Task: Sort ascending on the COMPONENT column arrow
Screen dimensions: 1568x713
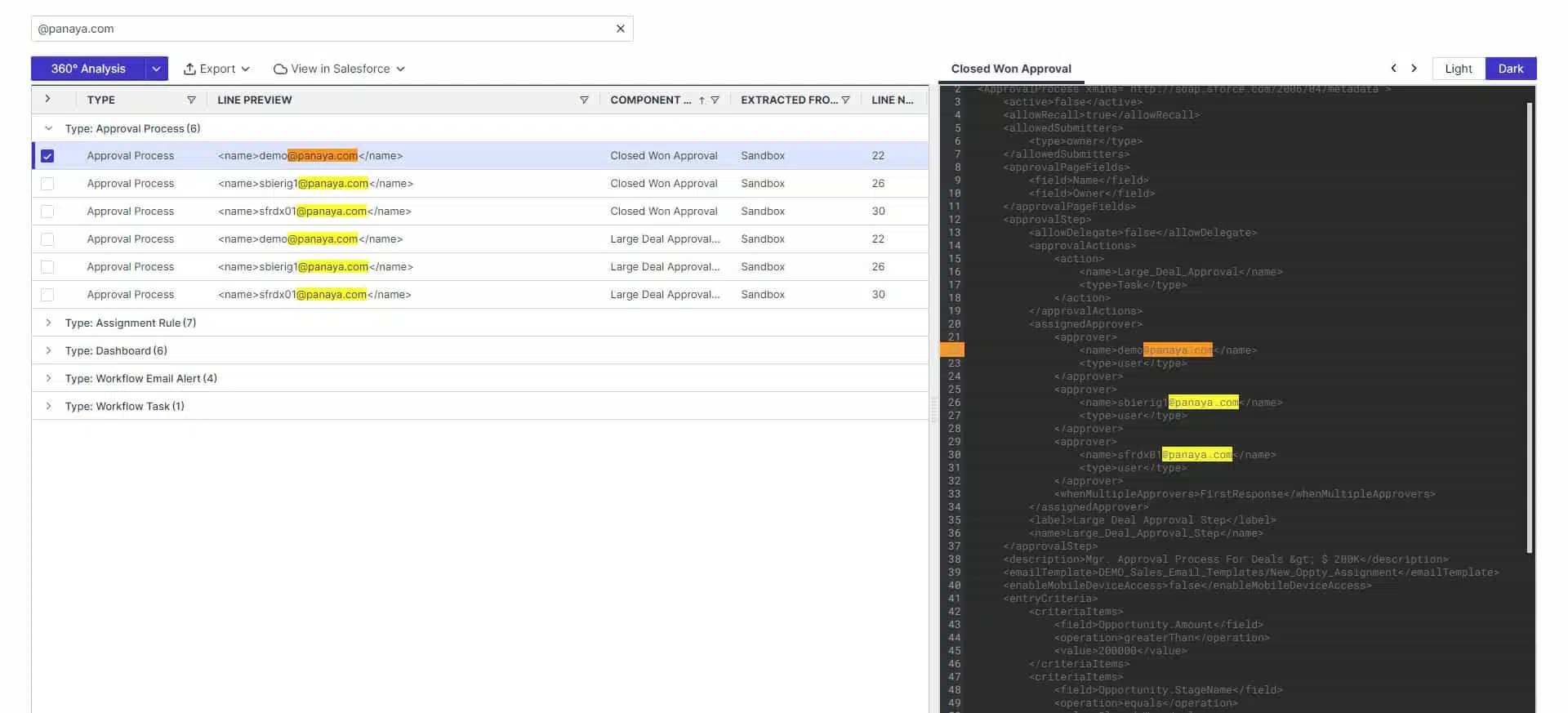Action: [x=701, y=100]
